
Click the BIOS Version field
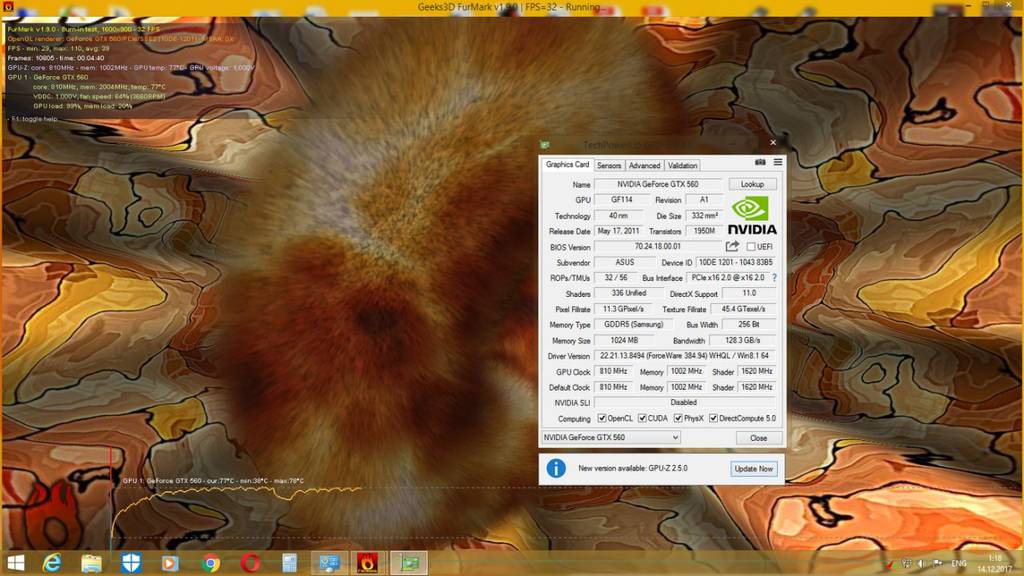tap(656, 247)
